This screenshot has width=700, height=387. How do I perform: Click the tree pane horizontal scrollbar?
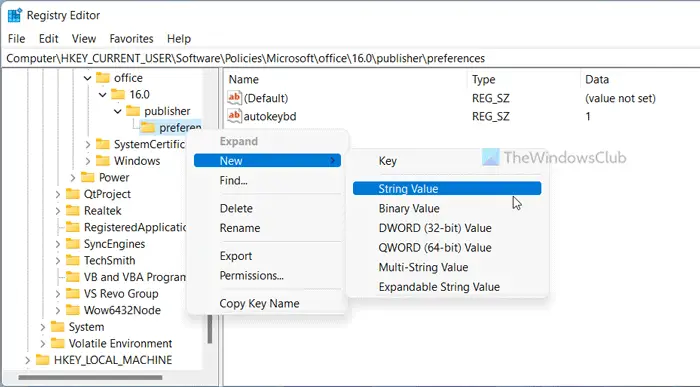(91, 378)
